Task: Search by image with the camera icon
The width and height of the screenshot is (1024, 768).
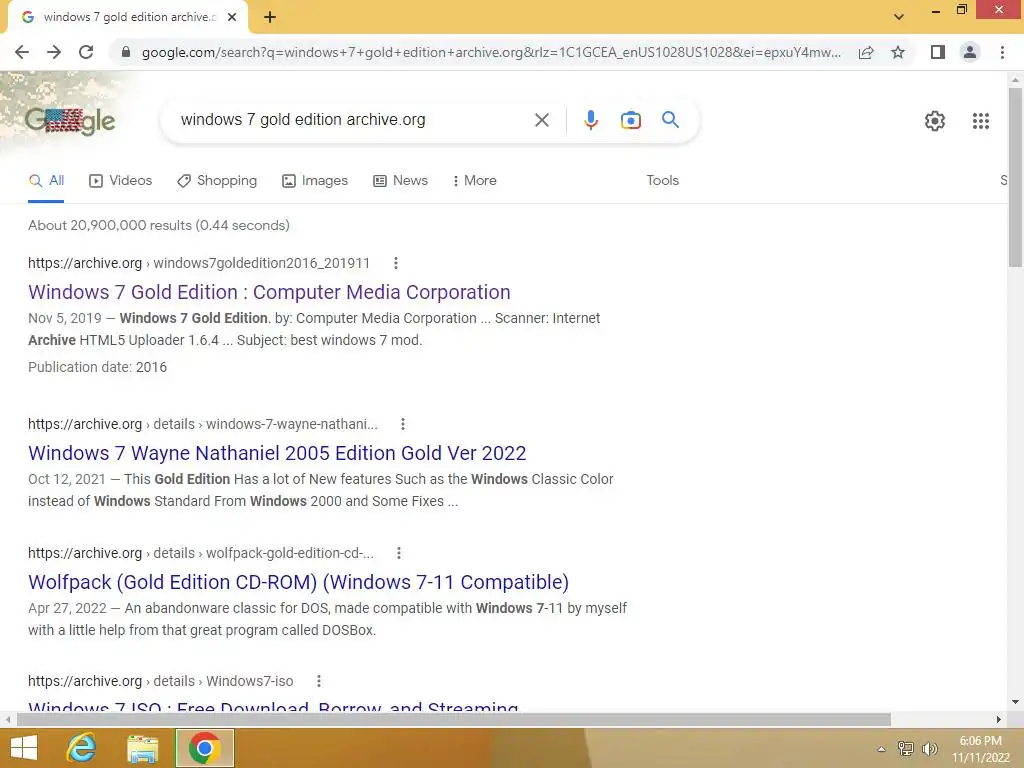Action: pyautogui.click(x=630, y=120)
